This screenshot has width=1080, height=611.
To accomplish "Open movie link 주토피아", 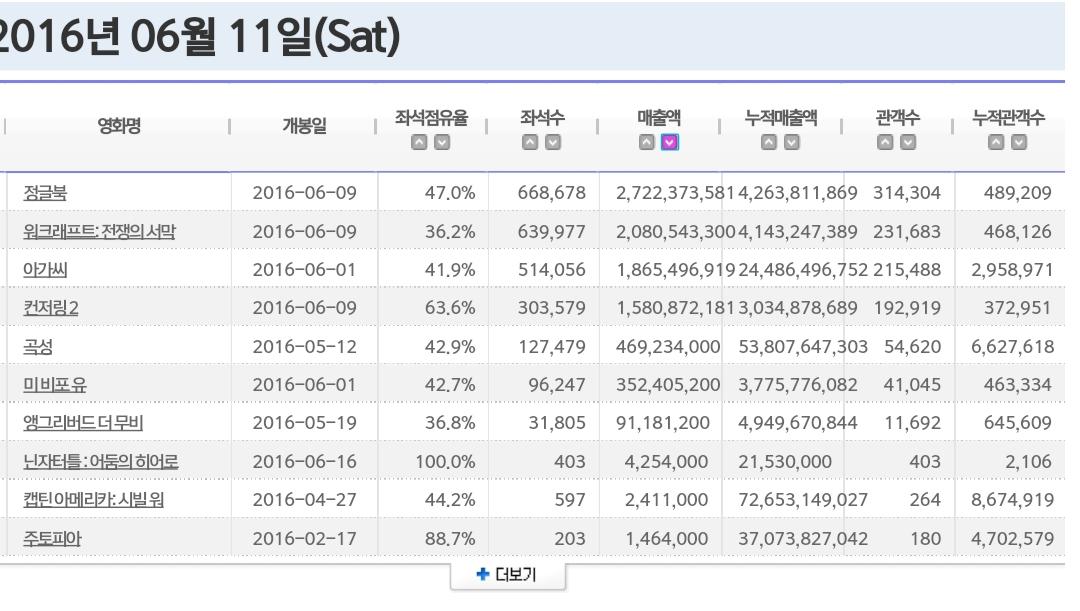I will pos(52,539).
